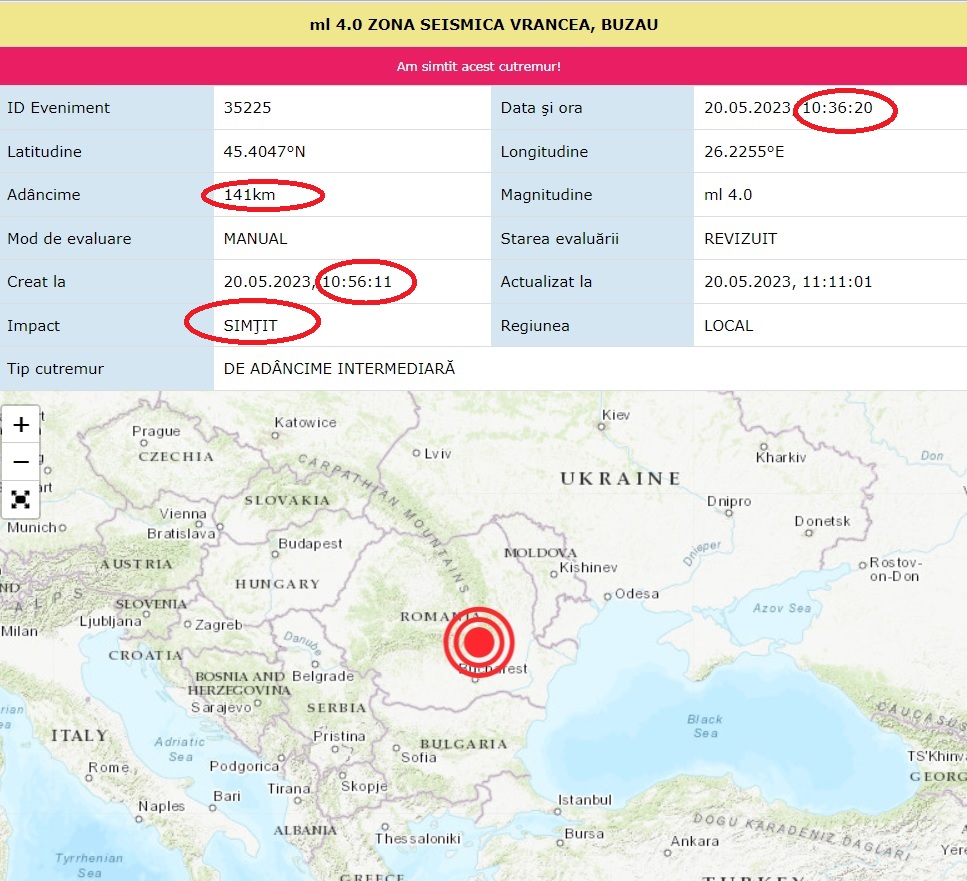Click the circled depth value 141km
The width and height of the screenshot is (967, 881).
point(250,195)
